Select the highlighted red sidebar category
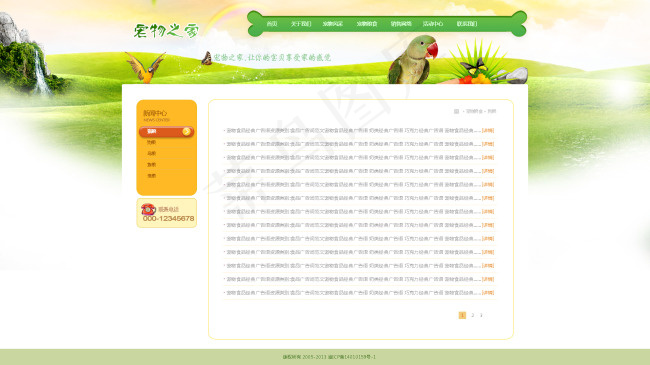 [x=166, y=131]
